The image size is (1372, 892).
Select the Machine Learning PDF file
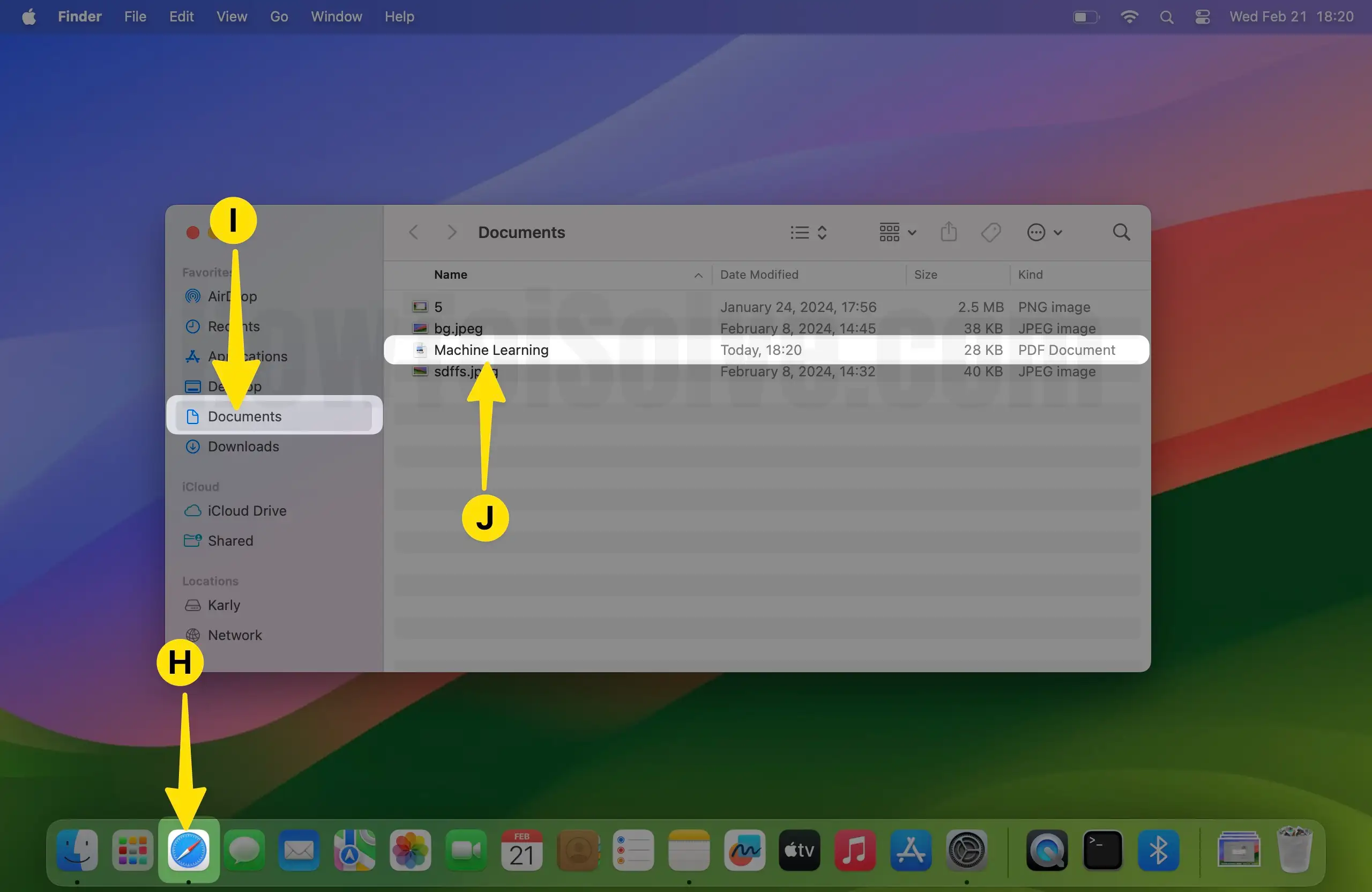[x=490, y=350]
